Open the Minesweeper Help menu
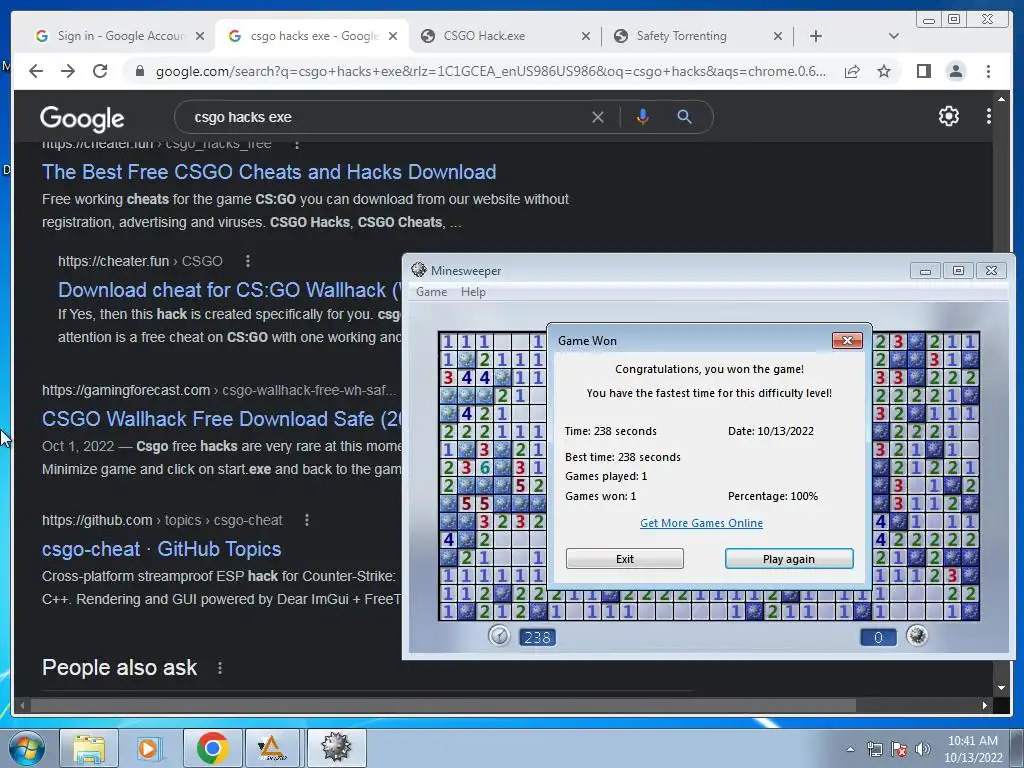 pyautogui.click(x=473, y=292)
